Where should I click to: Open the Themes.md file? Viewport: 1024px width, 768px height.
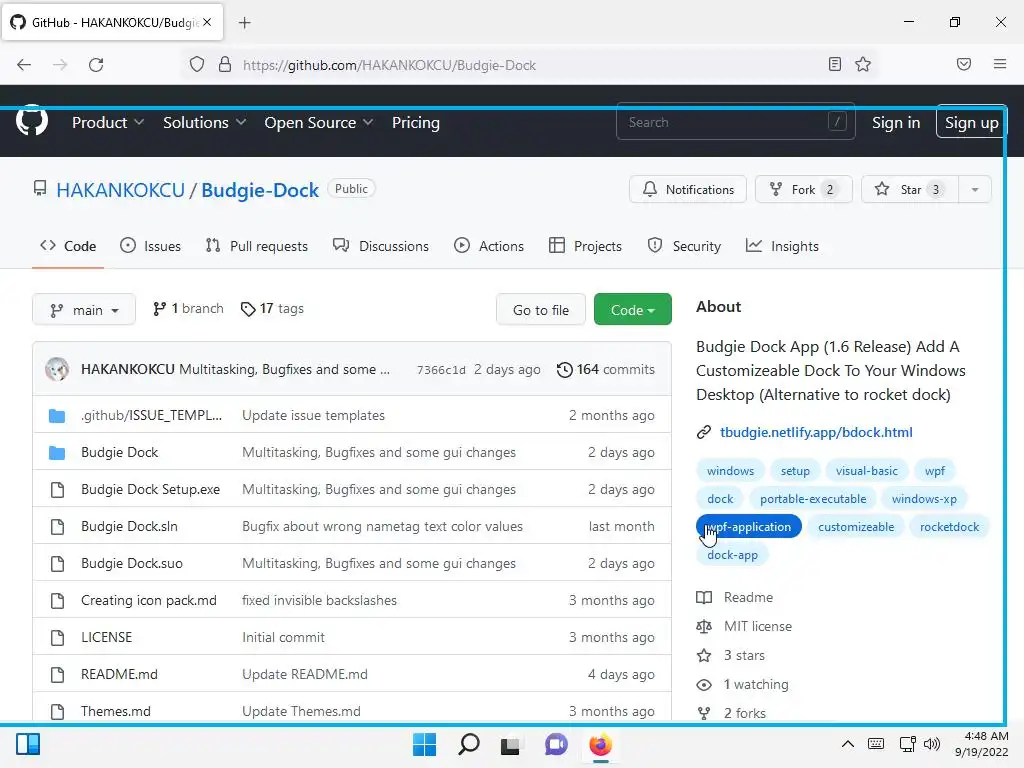(x=116, y=711)
